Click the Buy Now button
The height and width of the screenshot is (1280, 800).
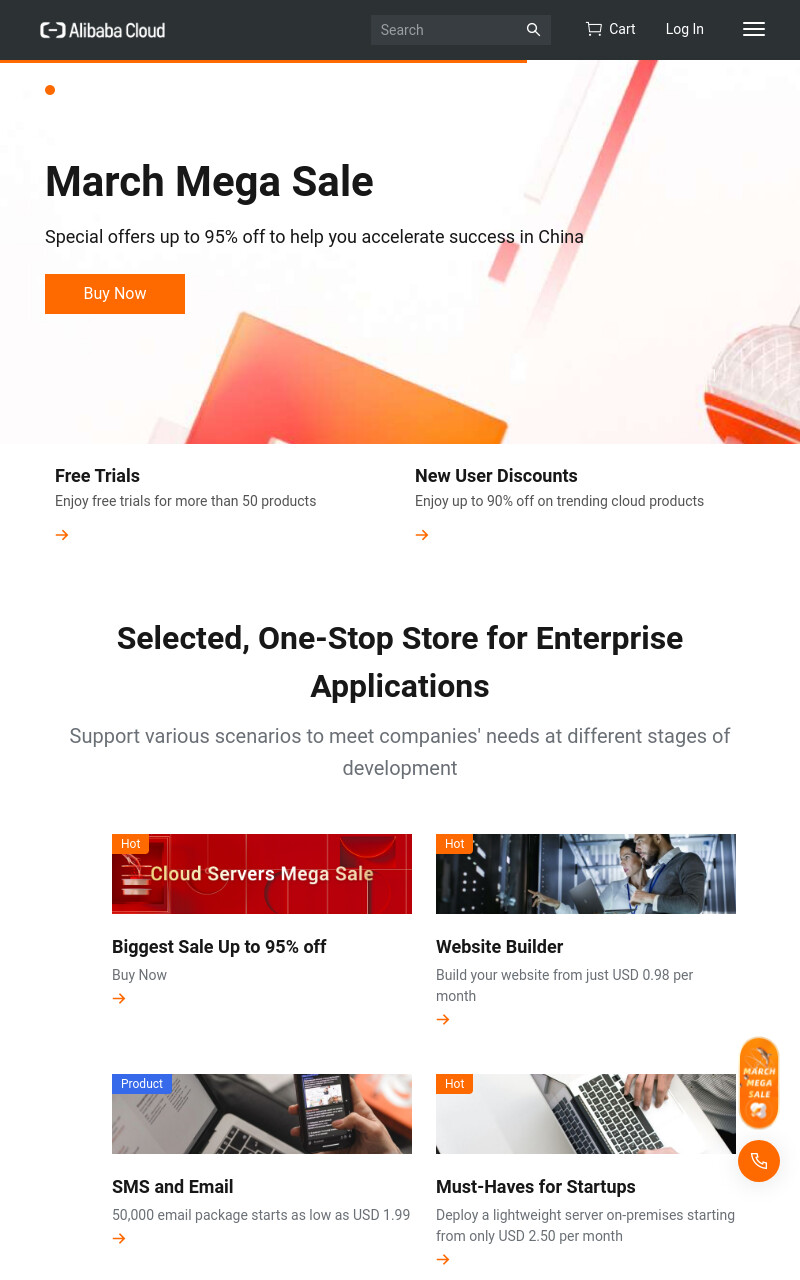pyautogui.click(x=115, y=294)
